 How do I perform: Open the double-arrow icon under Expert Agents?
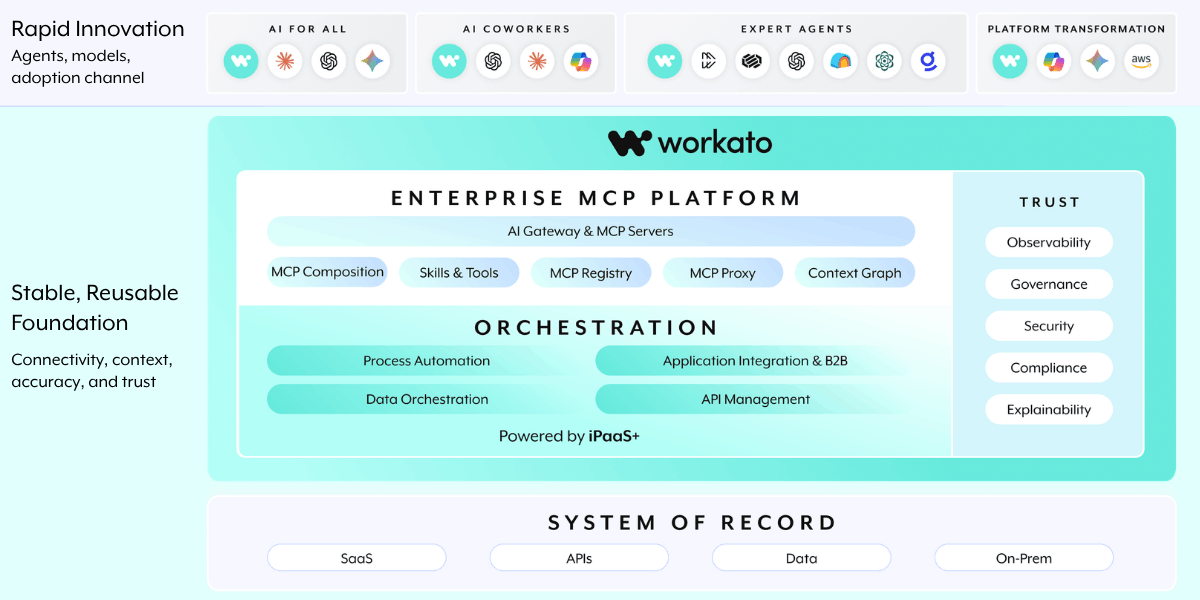coord(709,62)
